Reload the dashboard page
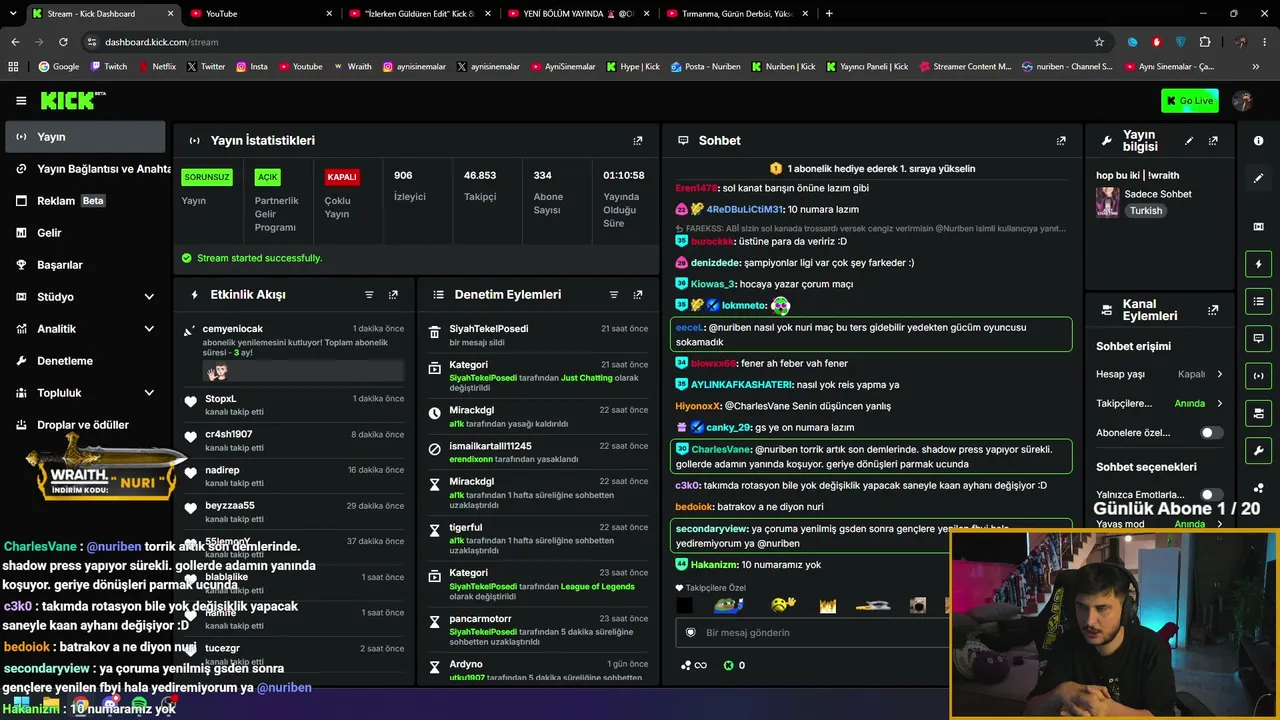Screen dimensions: 1280x720 click(63, 42)
